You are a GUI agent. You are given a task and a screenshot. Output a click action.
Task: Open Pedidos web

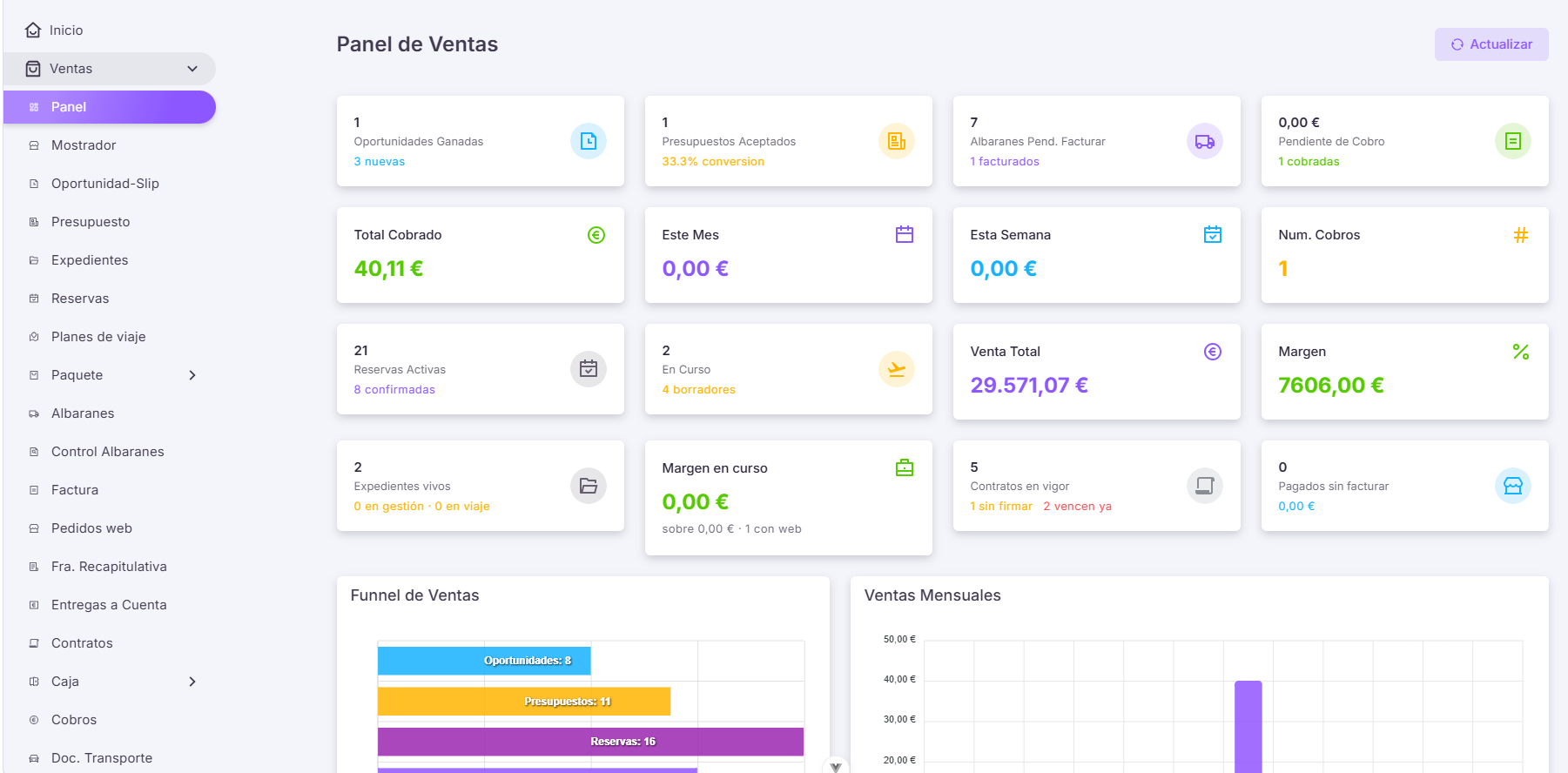pyautogui.click(x=110, y=528)
